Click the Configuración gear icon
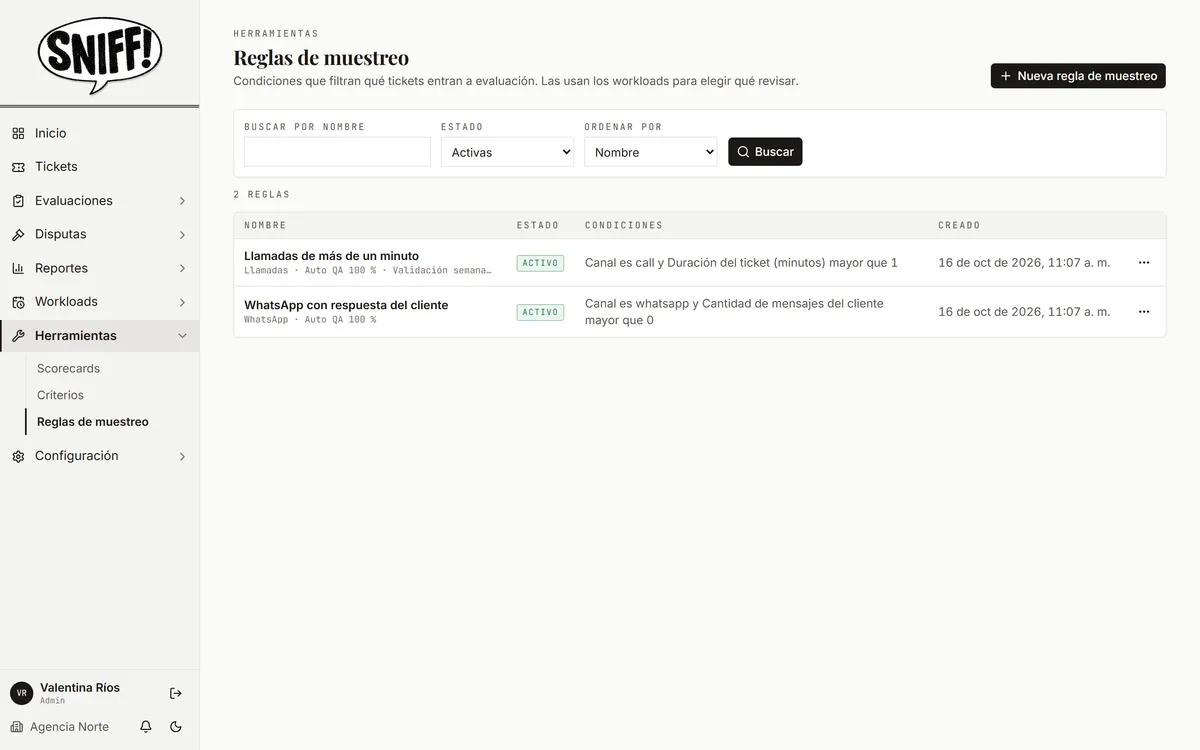Screen dimensions: 1200x750 [x=18, y=456]
